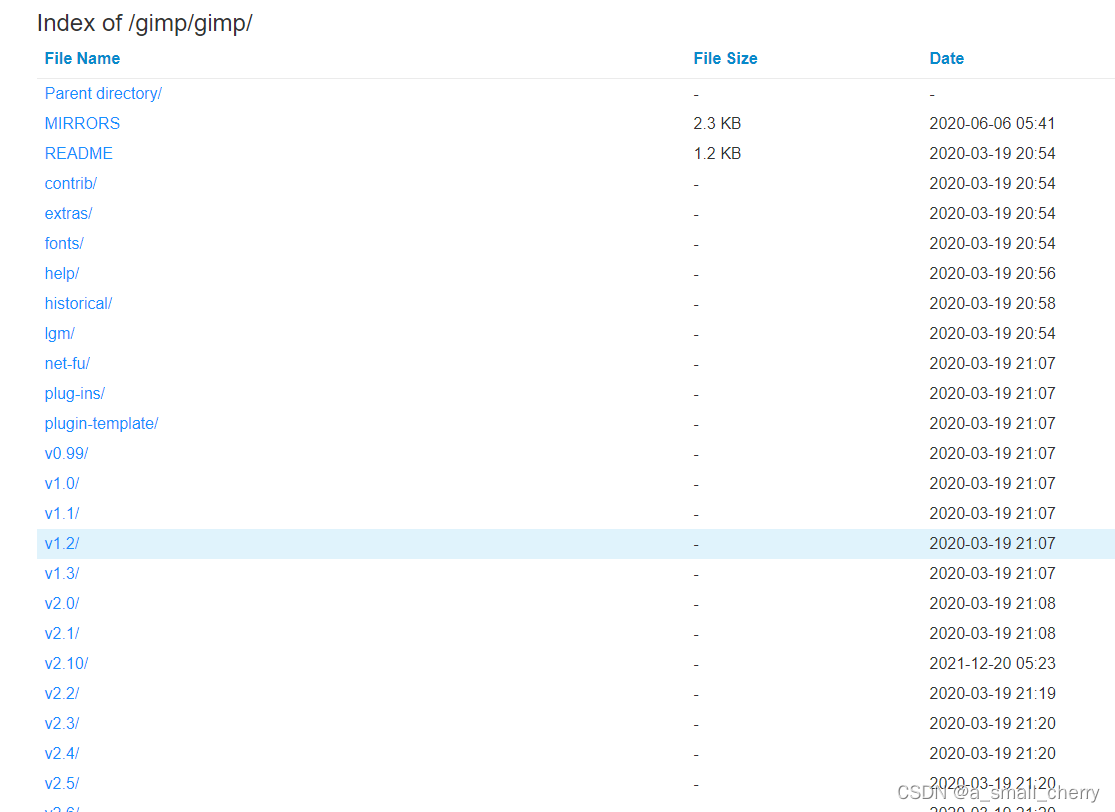Image resolution: width=1115 pixels, height=812 pixels.
Task: Open the v2.2/ directory
Action: [x=62, y=693]
